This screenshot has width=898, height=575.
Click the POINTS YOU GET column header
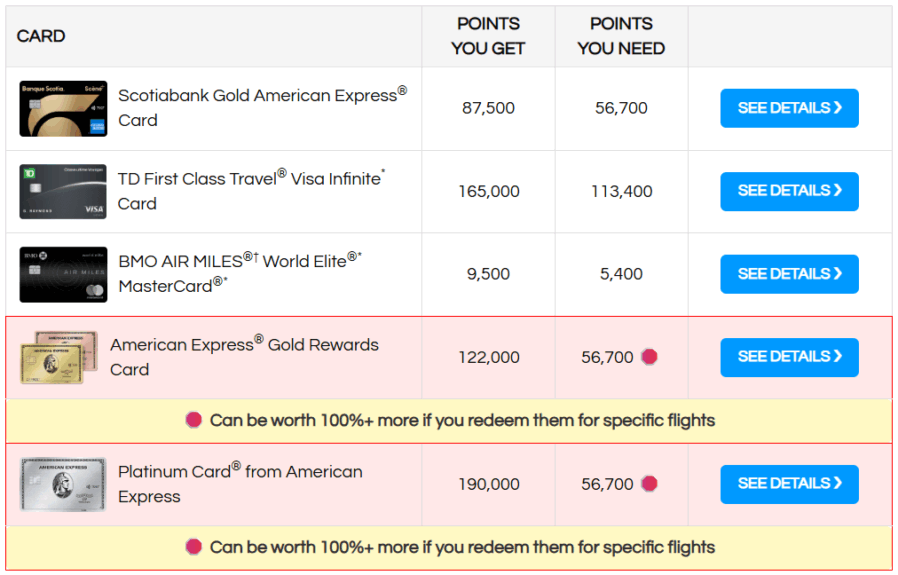(x=488, y=36)
